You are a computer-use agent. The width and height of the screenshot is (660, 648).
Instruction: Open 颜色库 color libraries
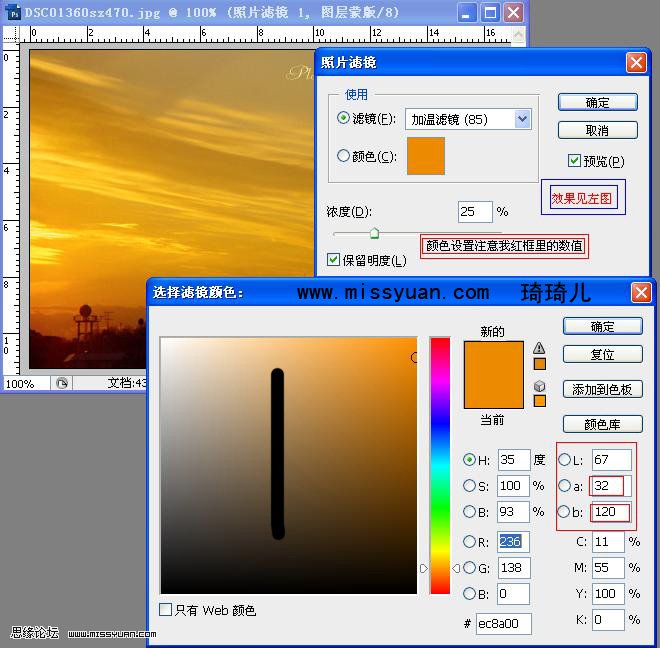[603, 424]
